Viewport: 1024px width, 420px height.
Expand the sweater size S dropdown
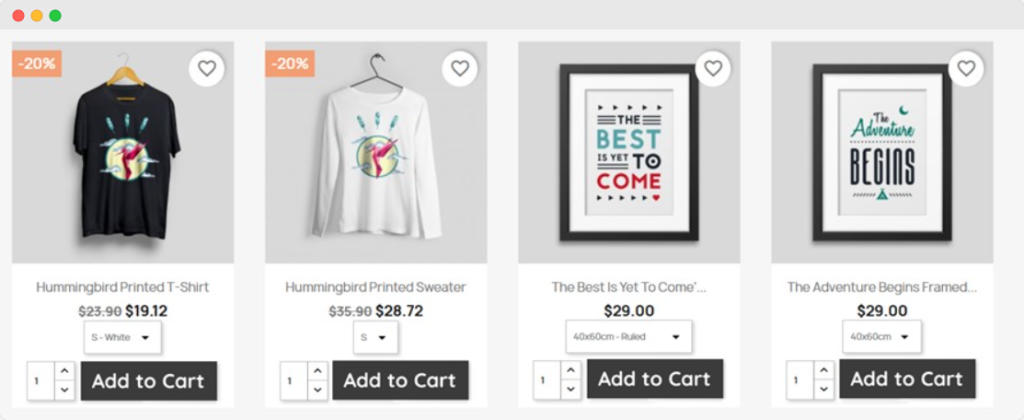tap(375, 338)
